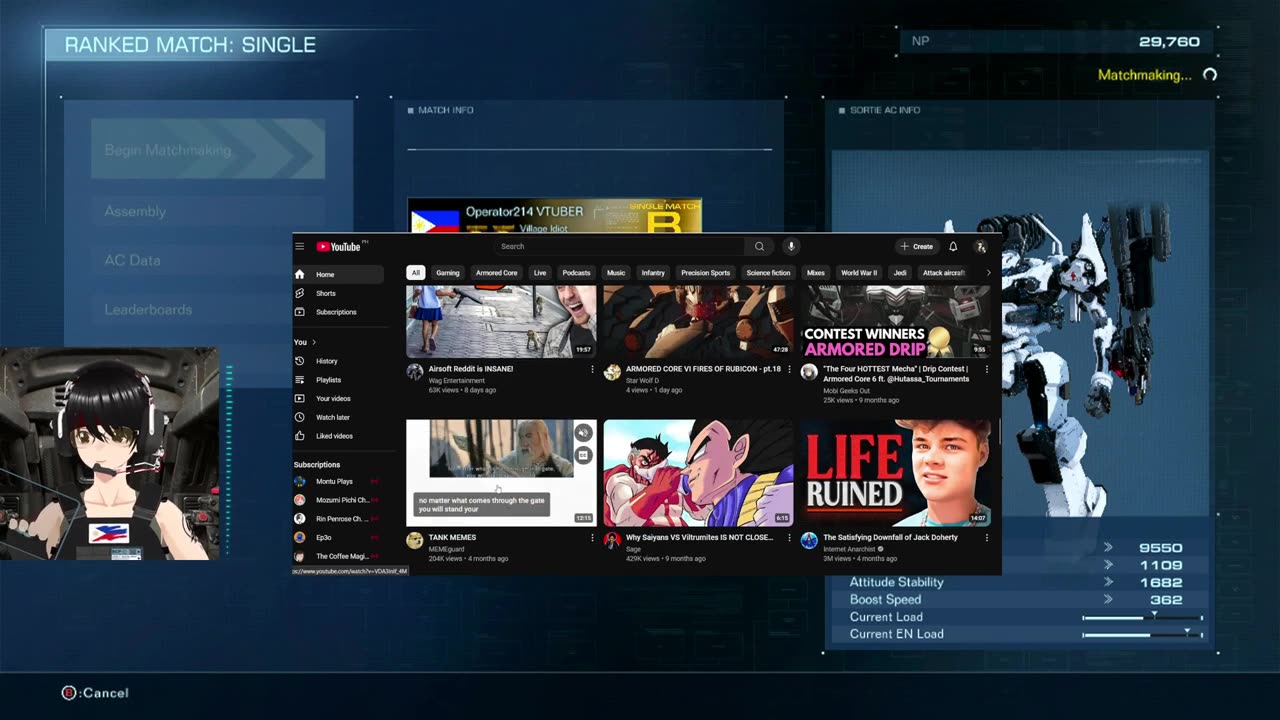
Task: Select the All filter chip
Action: click(415, 273)
